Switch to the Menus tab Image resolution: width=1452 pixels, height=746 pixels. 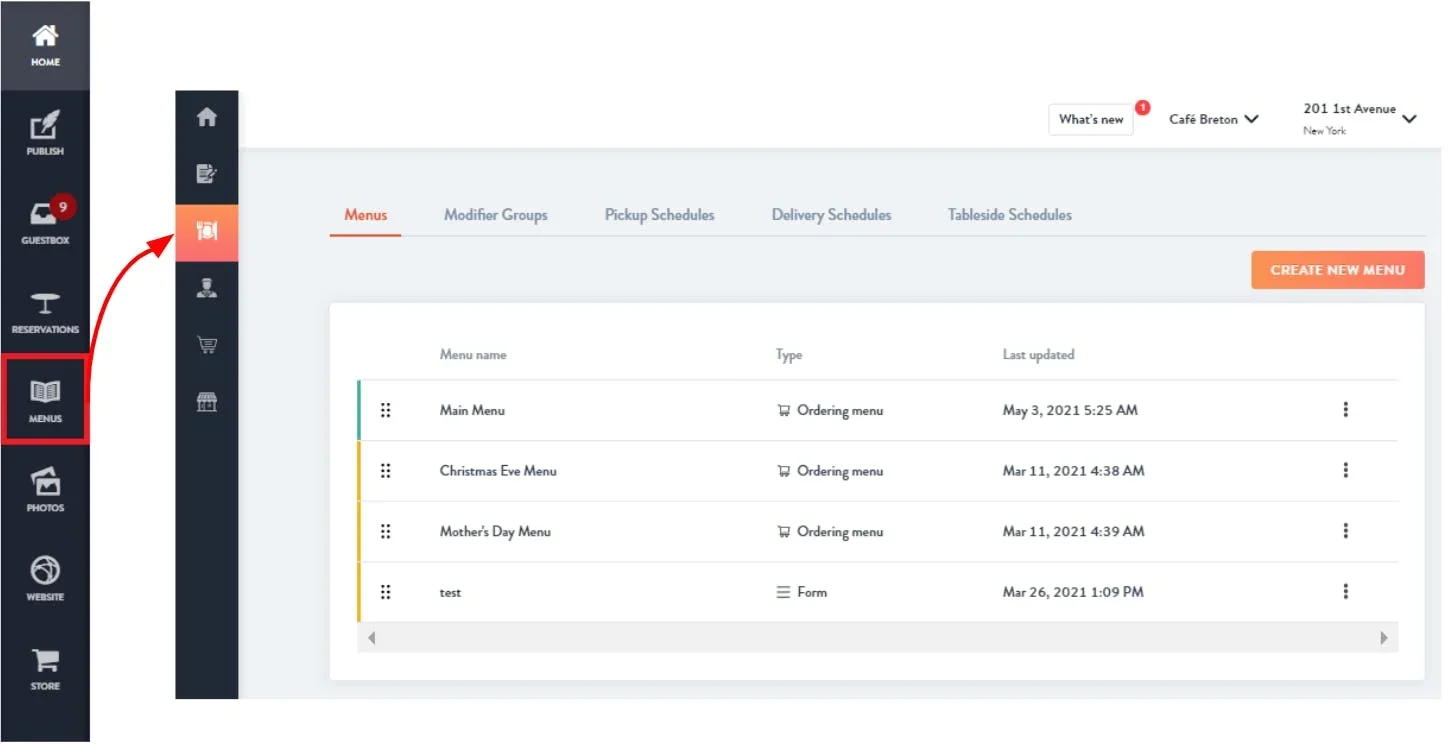click(x=365, y=215)
